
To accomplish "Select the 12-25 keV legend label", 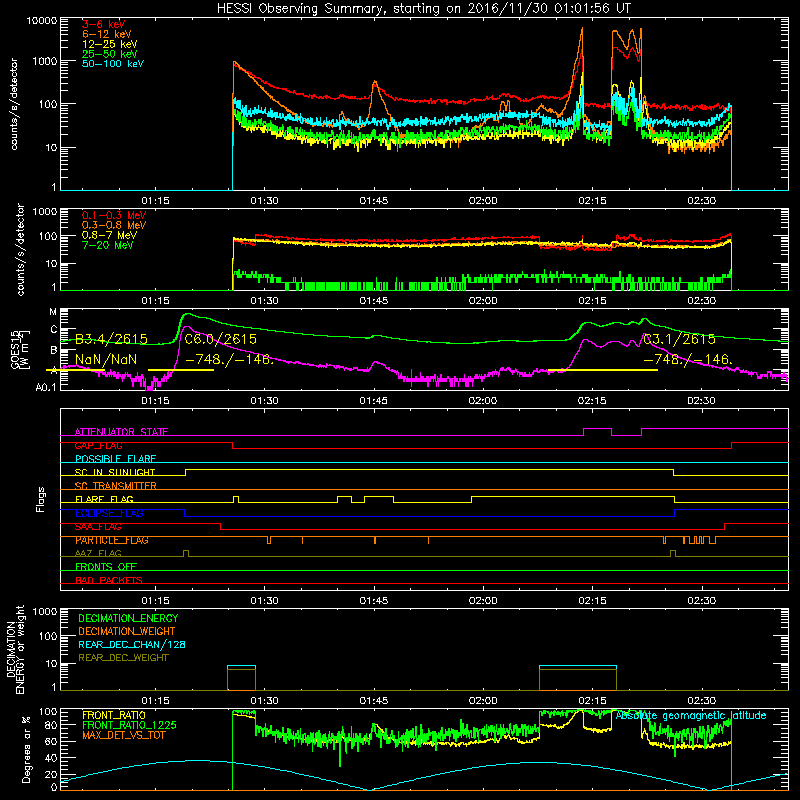I will pyautogui.click(x=110, y=44).
